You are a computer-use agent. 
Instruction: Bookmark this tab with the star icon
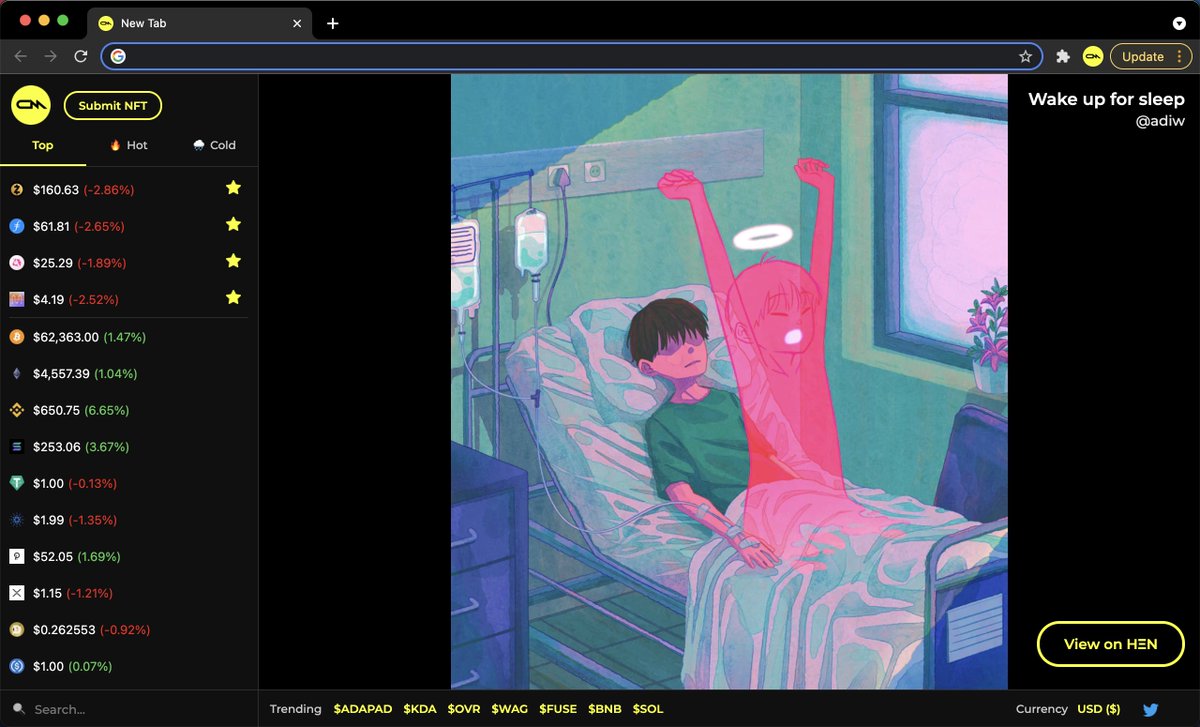(x=1025, y=57)
